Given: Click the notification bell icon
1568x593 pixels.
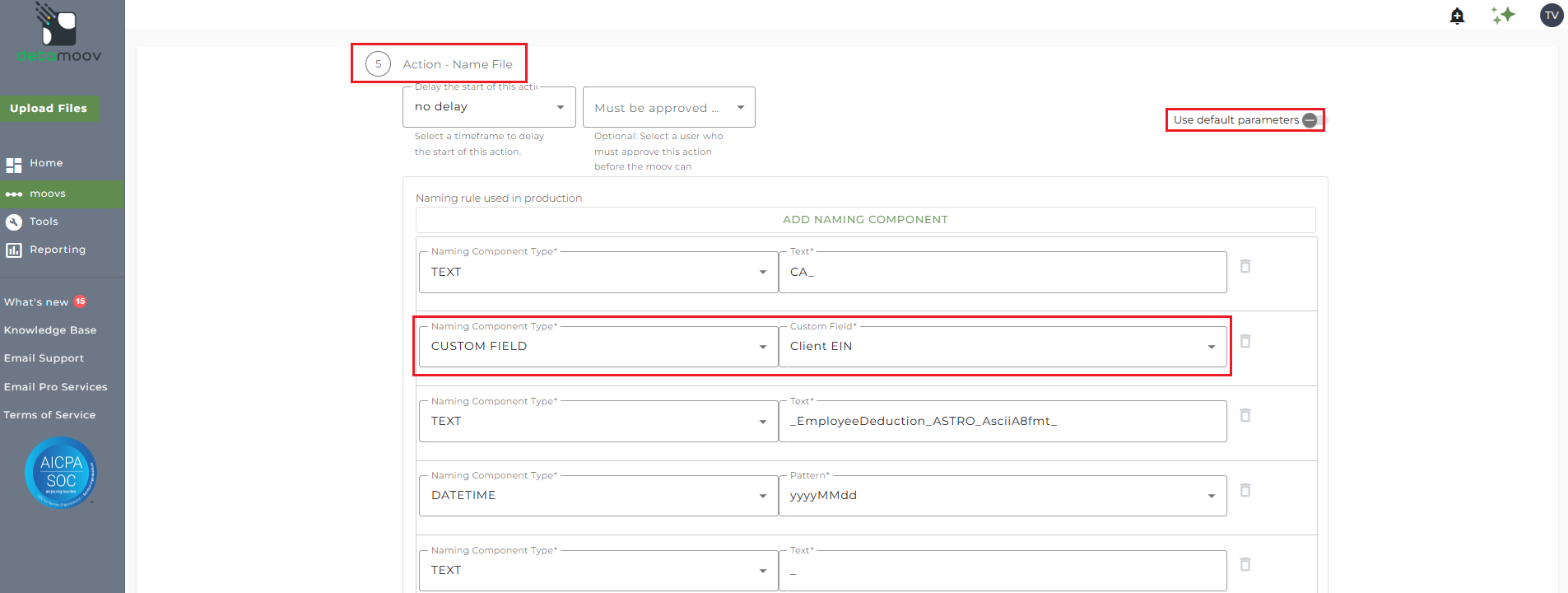Looking at the screenshot, I should [x=1457, y=16].
